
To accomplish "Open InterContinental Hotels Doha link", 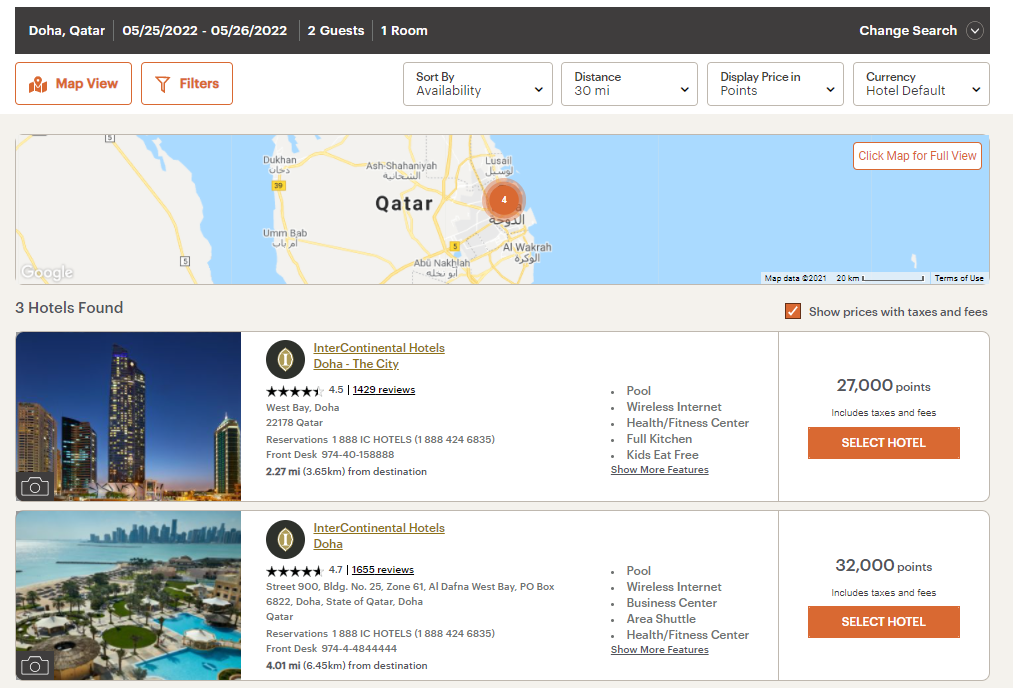I will coord(379,536).
